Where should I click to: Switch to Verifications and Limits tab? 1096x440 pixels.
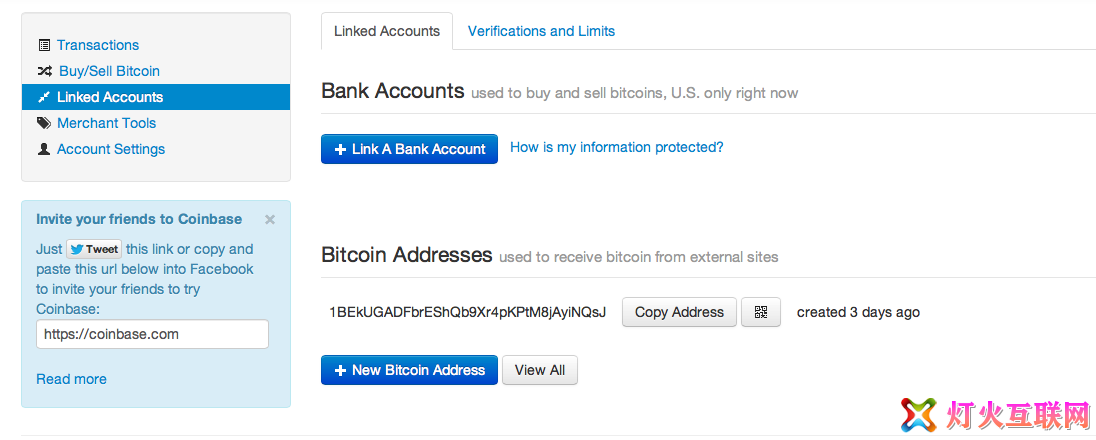click(x=541, y=31)
